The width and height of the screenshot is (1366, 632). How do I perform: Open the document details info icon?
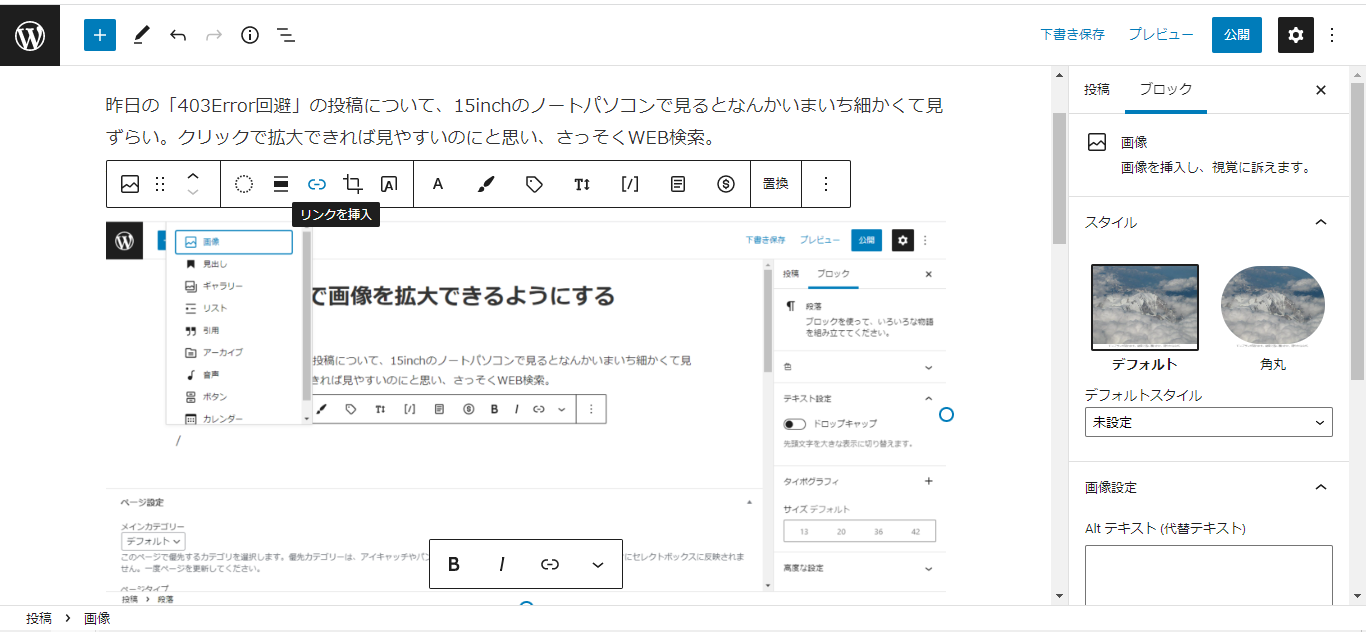click(x=250, y=35)
